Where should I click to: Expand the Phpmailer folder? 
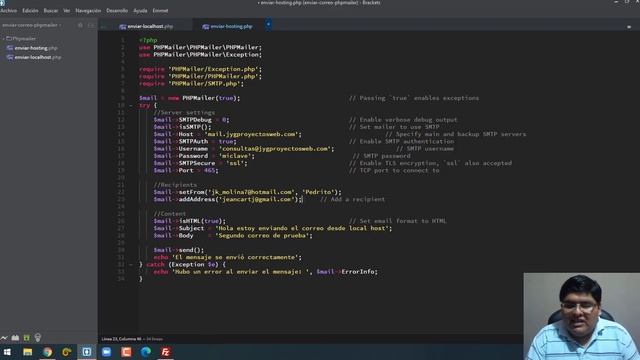click(x=20, y=38)
